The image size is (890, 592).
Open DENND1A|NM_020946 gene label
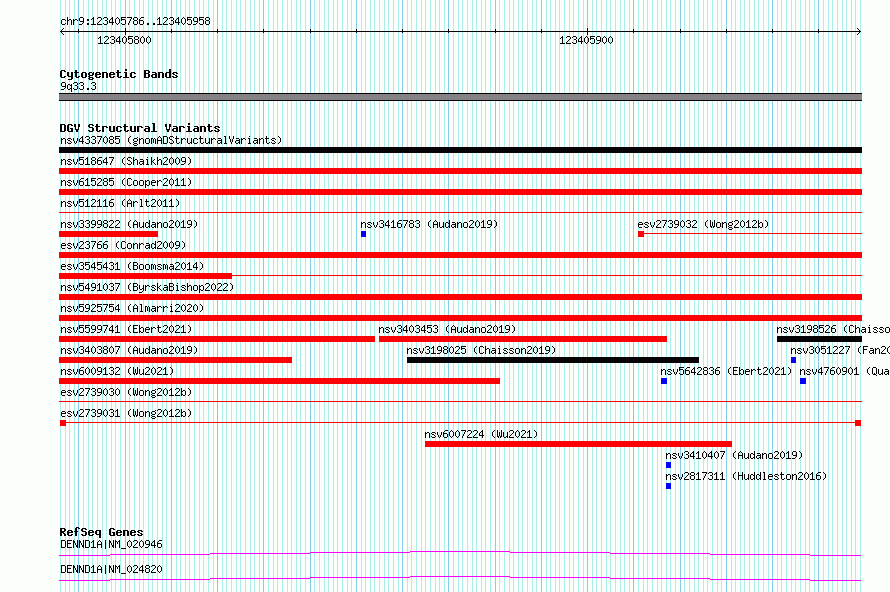click(111, 544)
